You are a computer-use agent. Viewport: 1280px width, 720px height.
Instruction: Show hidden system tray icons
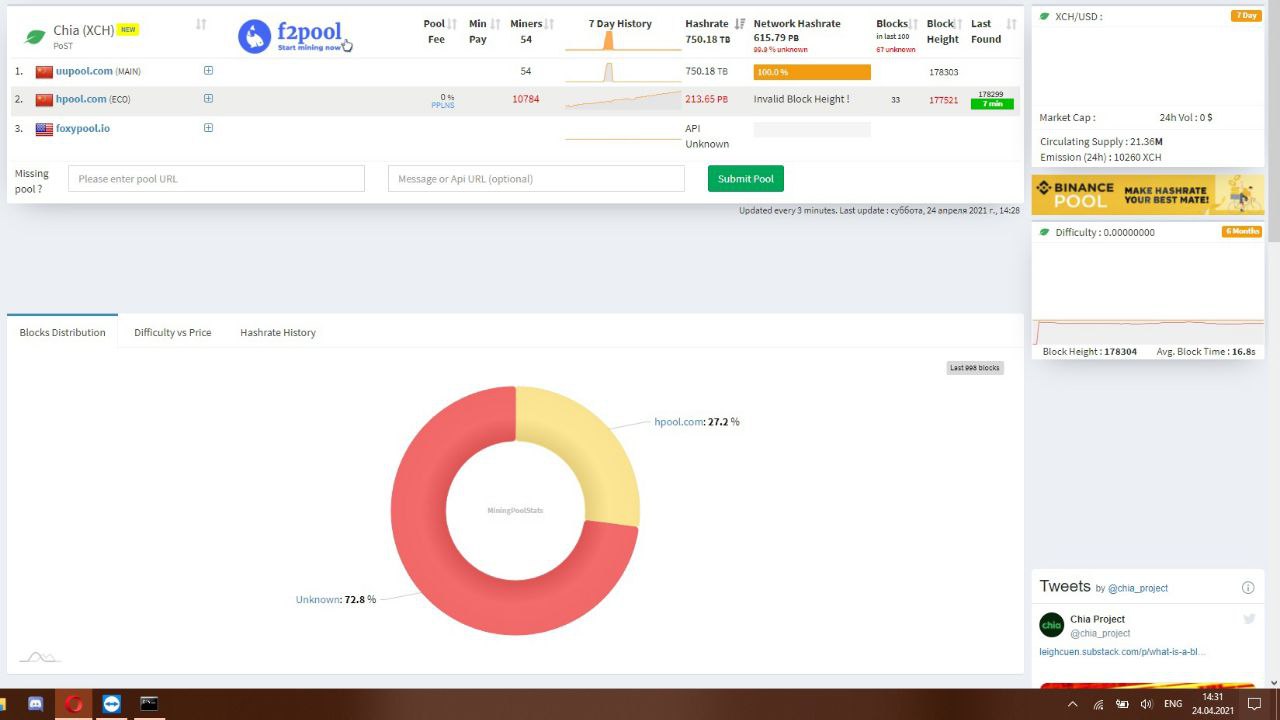[x=1073, y=704]
